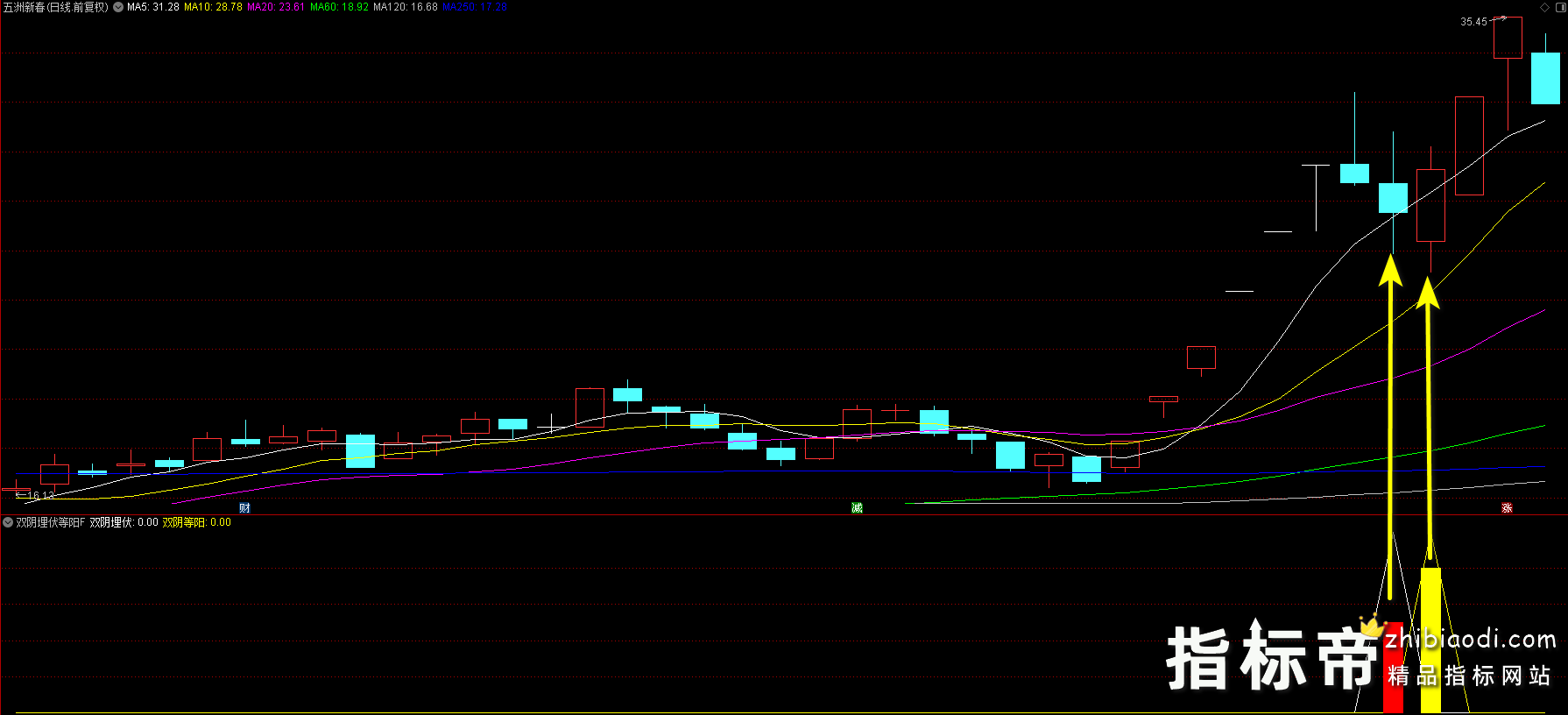The width and height of the screenshot is (1568, 715).
Task: Click the 35.45 high price marker
Action: pos(1473,22)
